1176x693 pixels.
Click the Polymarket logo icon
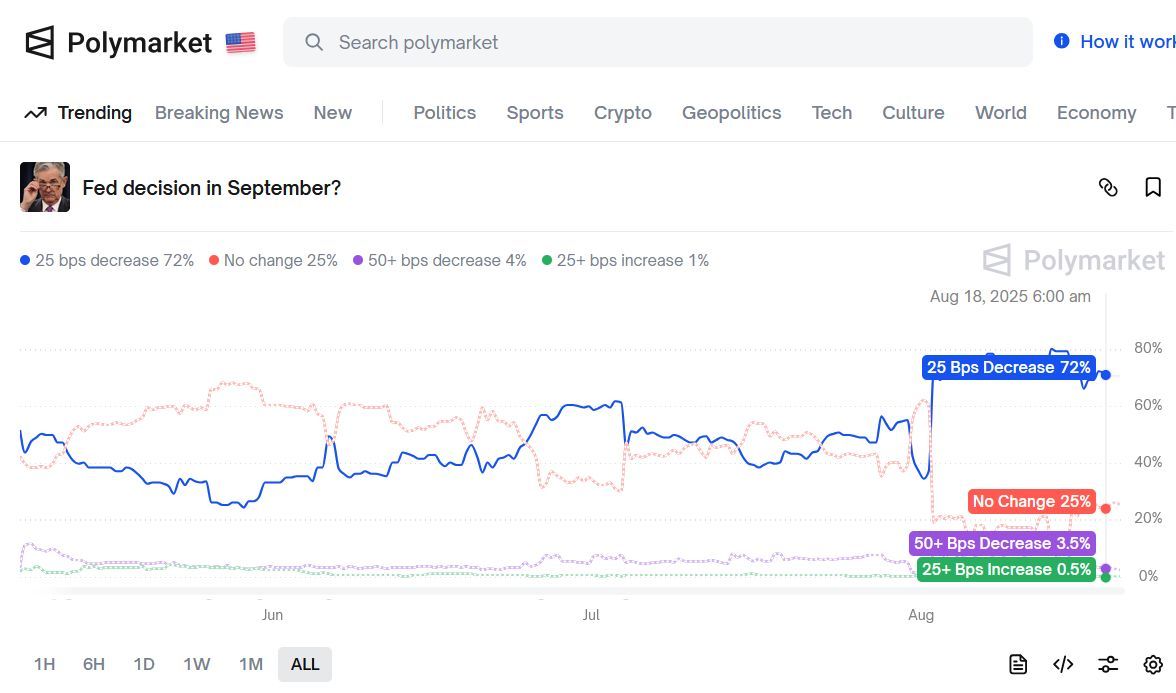[x=40, y=43]
